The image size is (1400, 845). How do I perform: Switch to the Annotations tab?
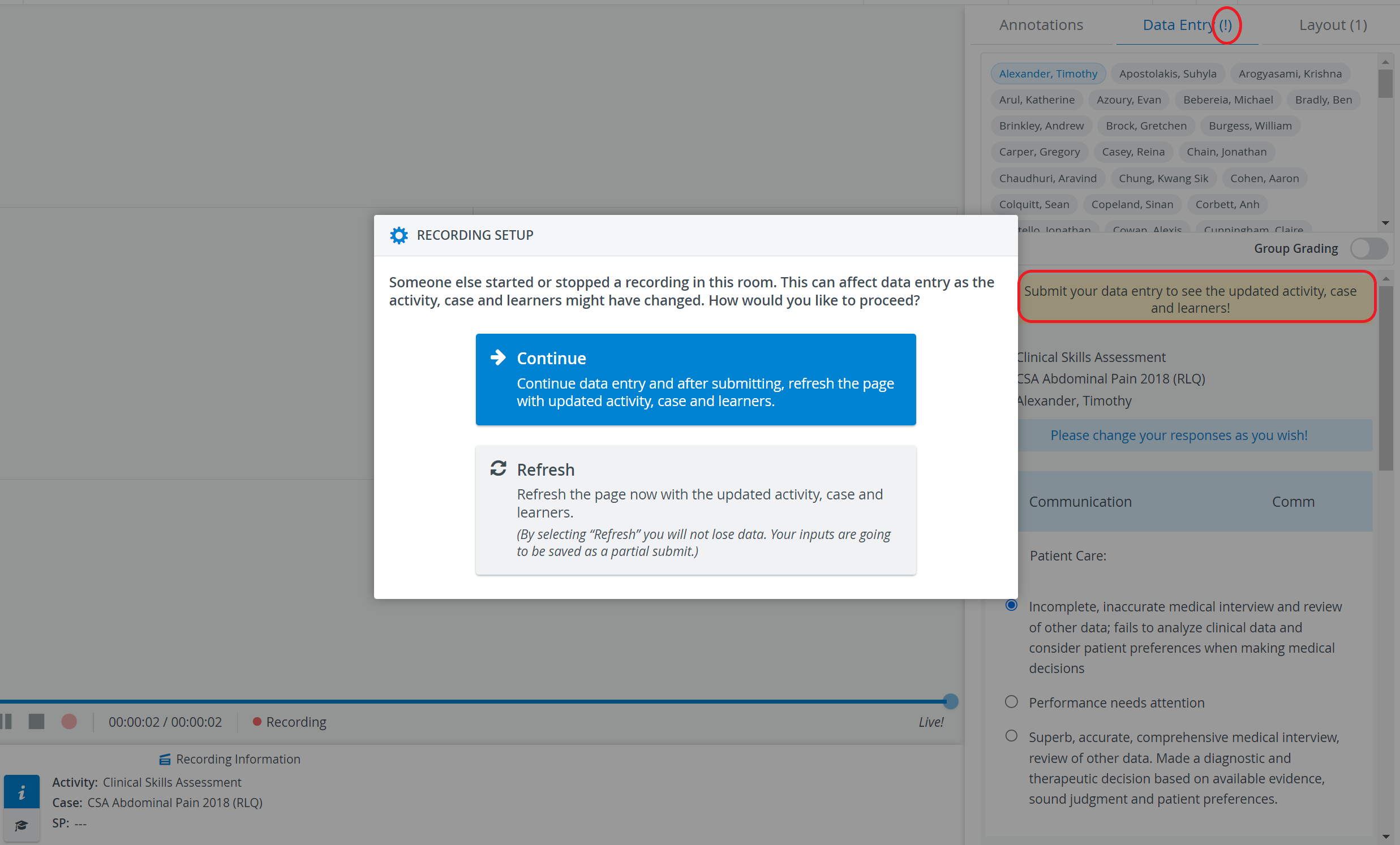tap(1041, 25)
